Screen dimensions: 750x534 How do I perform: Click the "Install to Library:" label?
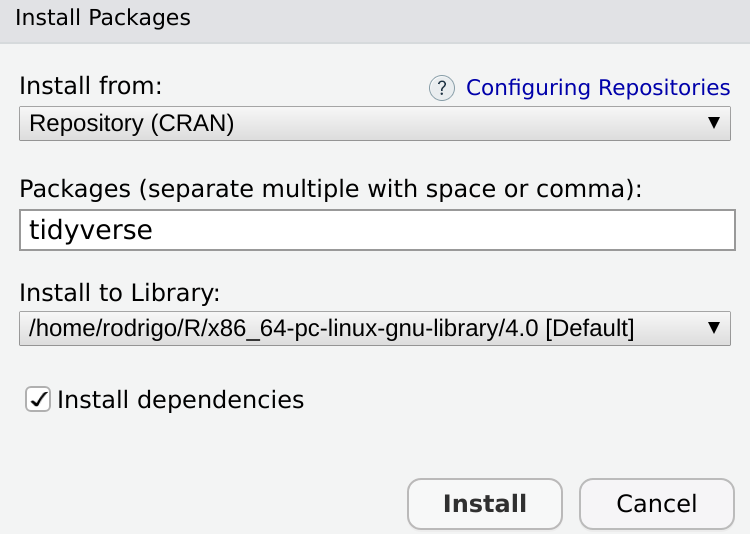click(x=119, y=293)
